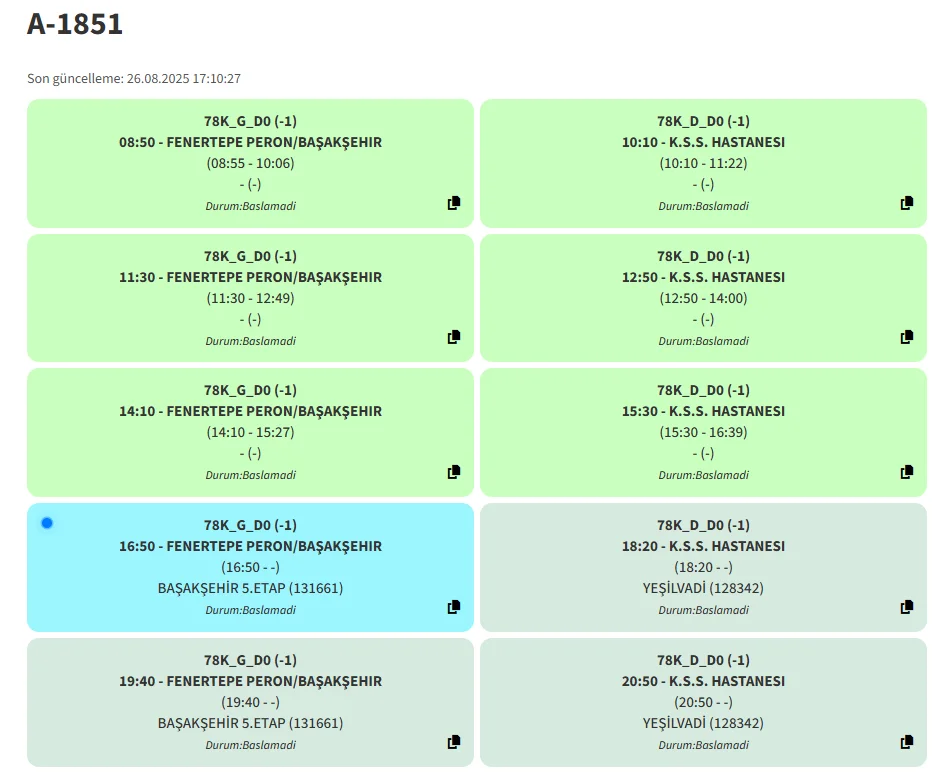Copy the 08:50 Fenertepe Peron trip

pos(454,203)
